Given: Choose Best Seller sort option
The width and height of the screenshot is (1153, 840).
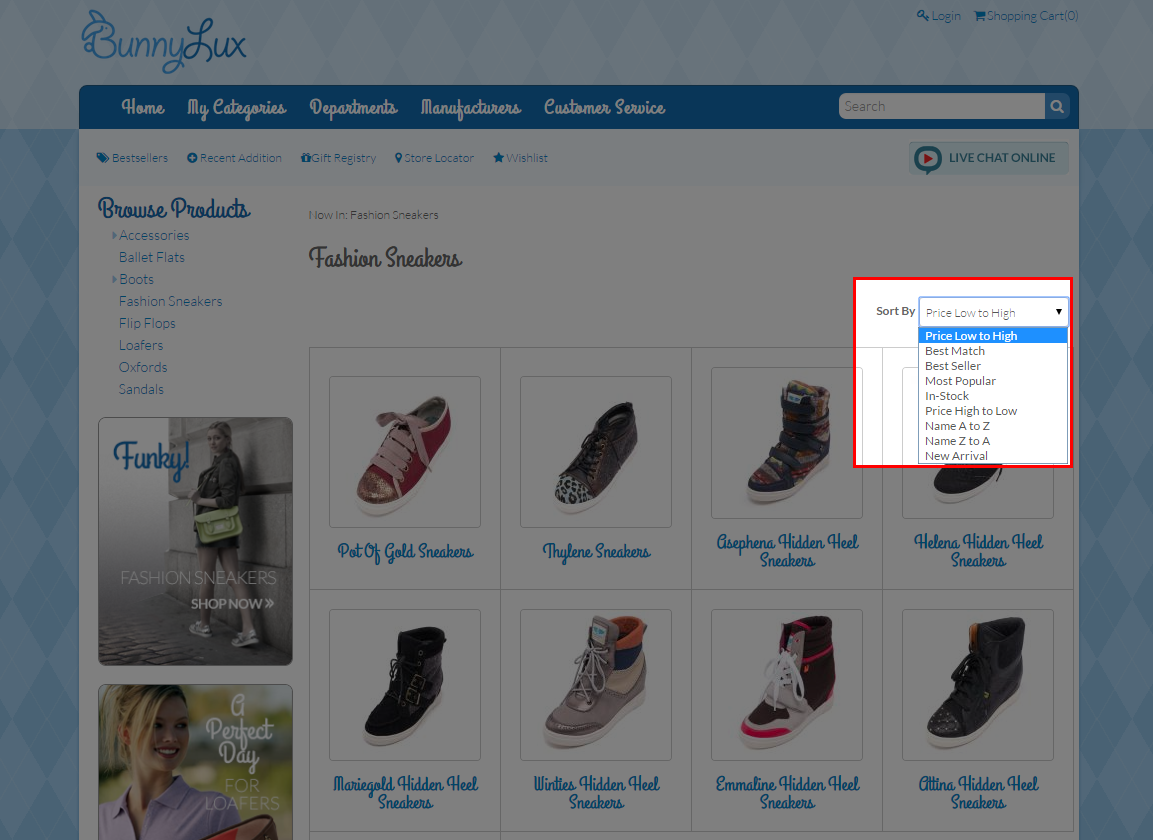Looking at the screenshot, I should 993,366.
